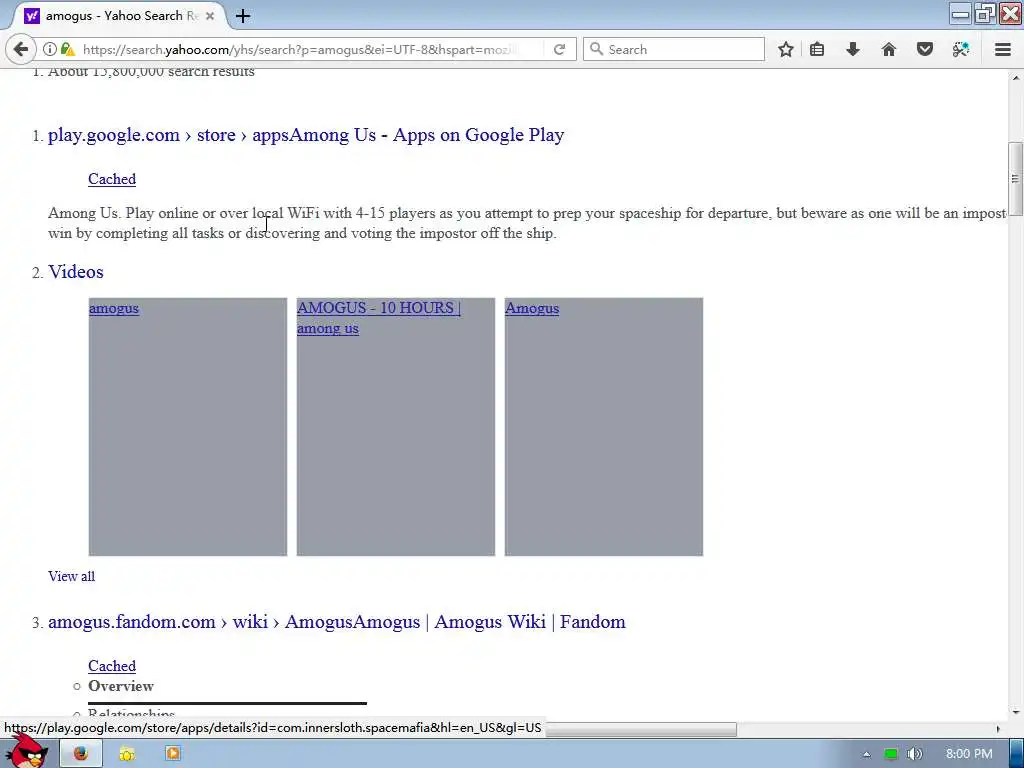Open the Videos section heading link
The height and width of the screenshot is (768, 1024).
(76, 272)
